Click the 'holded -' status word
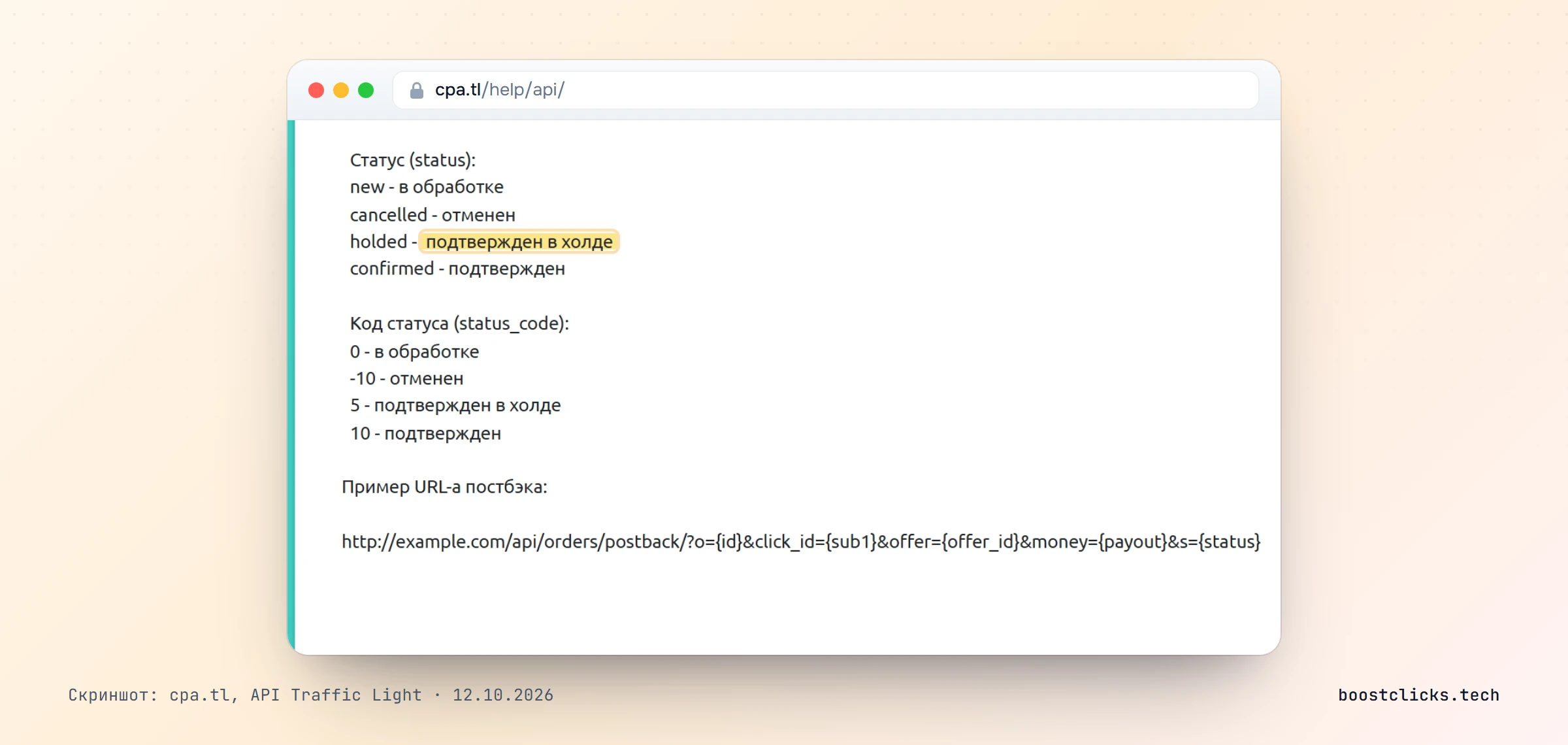Image resolution: width=1568 pixels, height=745 pixels. click(x=383, y=242)
